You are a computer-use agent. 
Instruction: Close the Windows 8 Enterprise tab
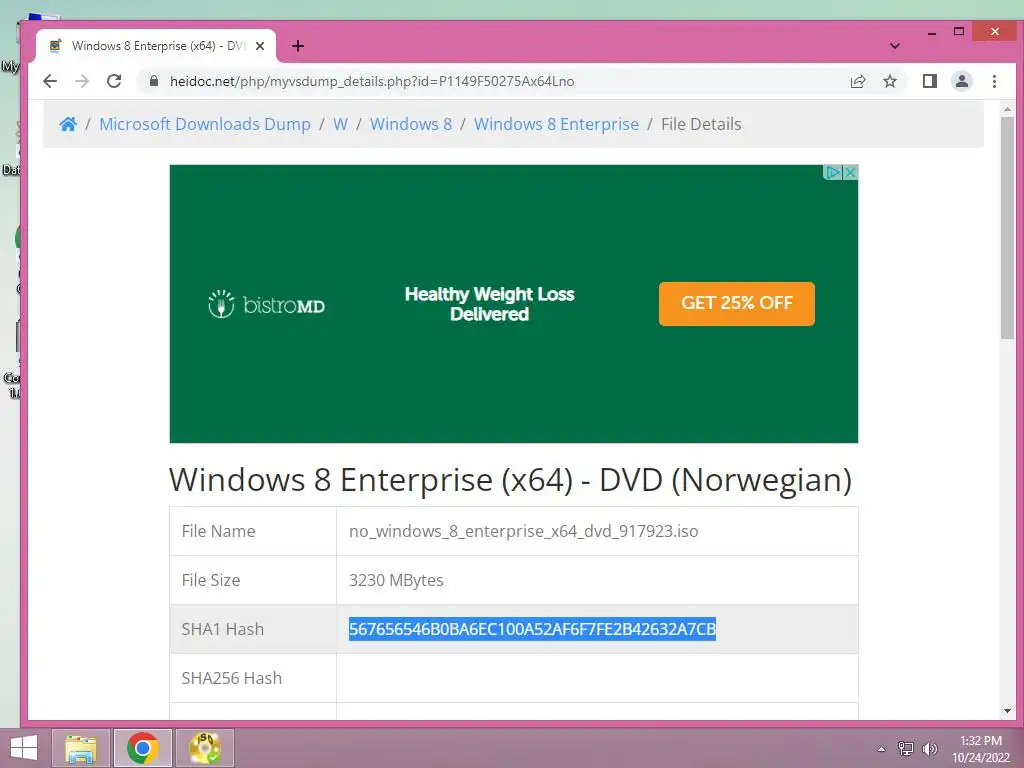tap(260, 46)
